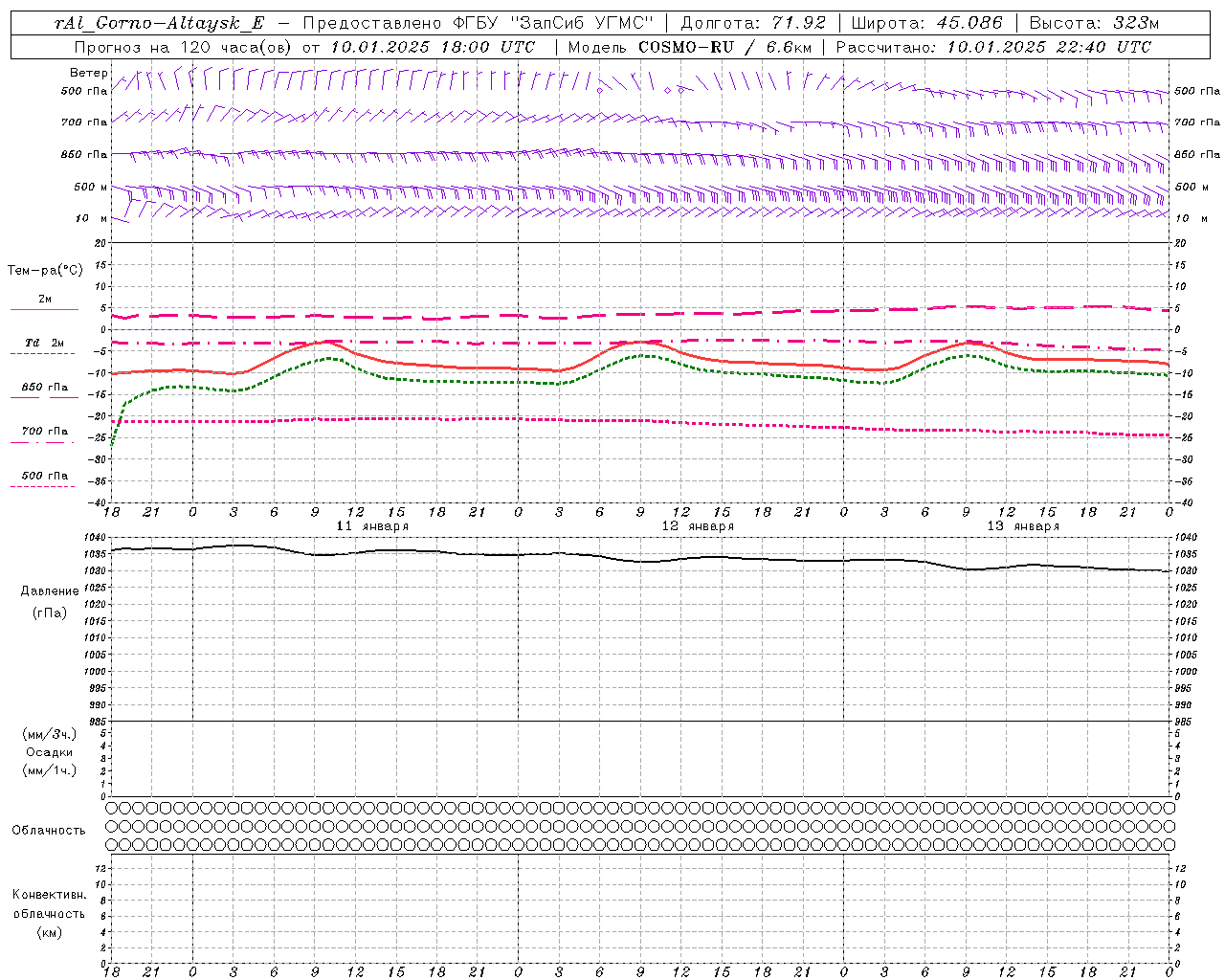Select the 2м temperature legend entry

[44, 300]
